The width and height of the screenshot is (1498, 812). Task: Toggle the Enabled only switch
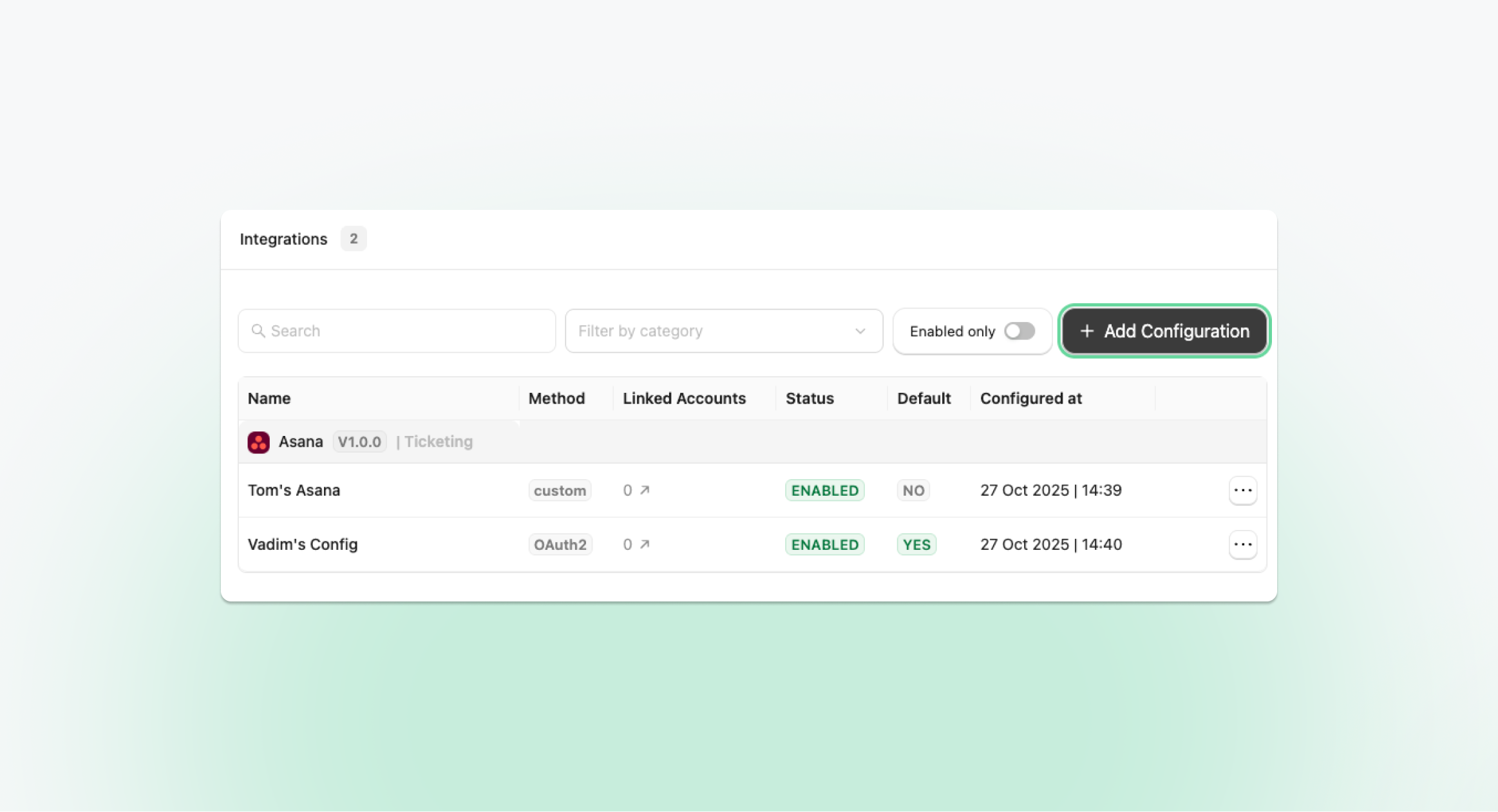point(1019,331)
